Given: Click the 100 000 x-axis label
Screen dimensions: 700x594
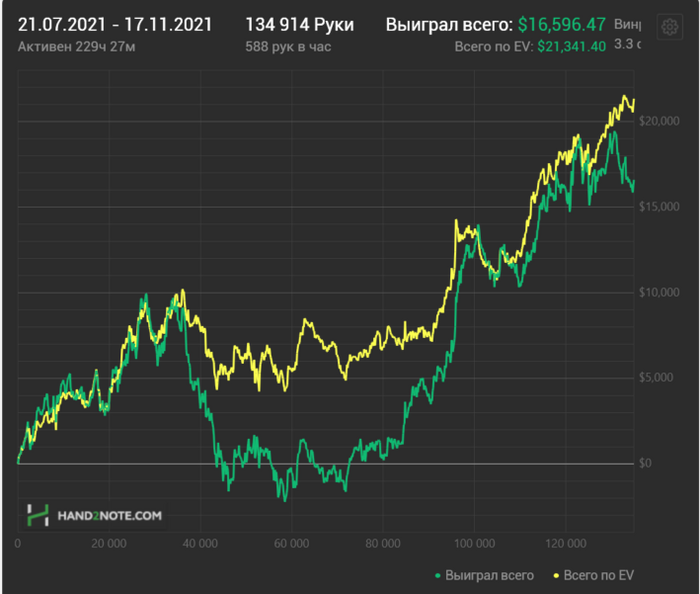Looking at the screenshot, I should 474,544.
